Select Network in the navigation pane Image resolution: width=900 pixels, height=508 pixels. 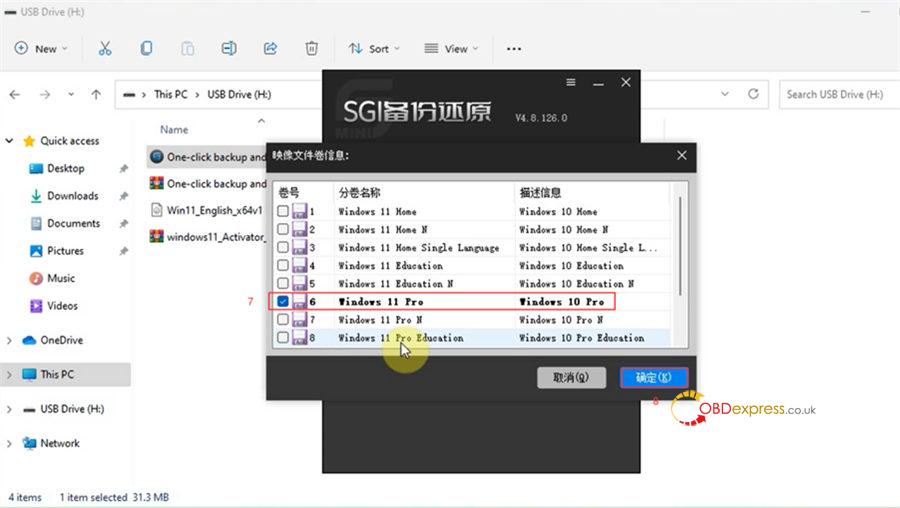(60, 444)
